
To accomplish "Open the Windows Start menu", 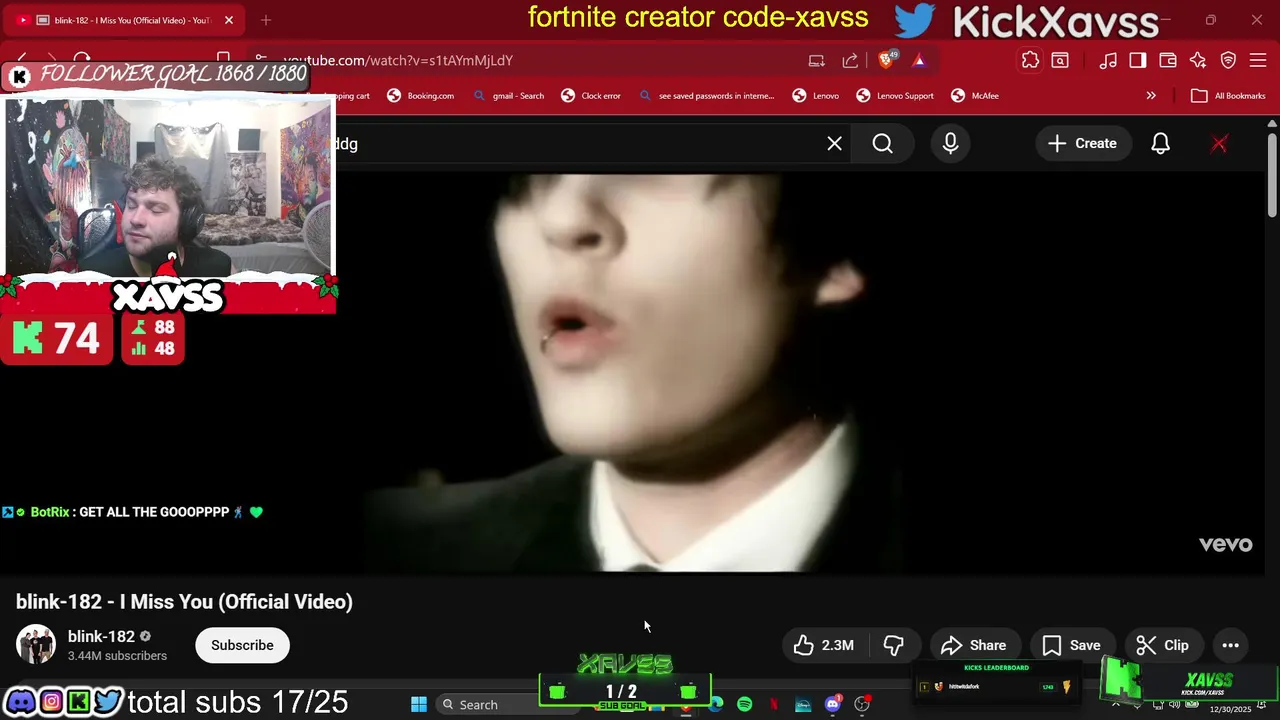I will pyautogui.click(x=419, y=705).
